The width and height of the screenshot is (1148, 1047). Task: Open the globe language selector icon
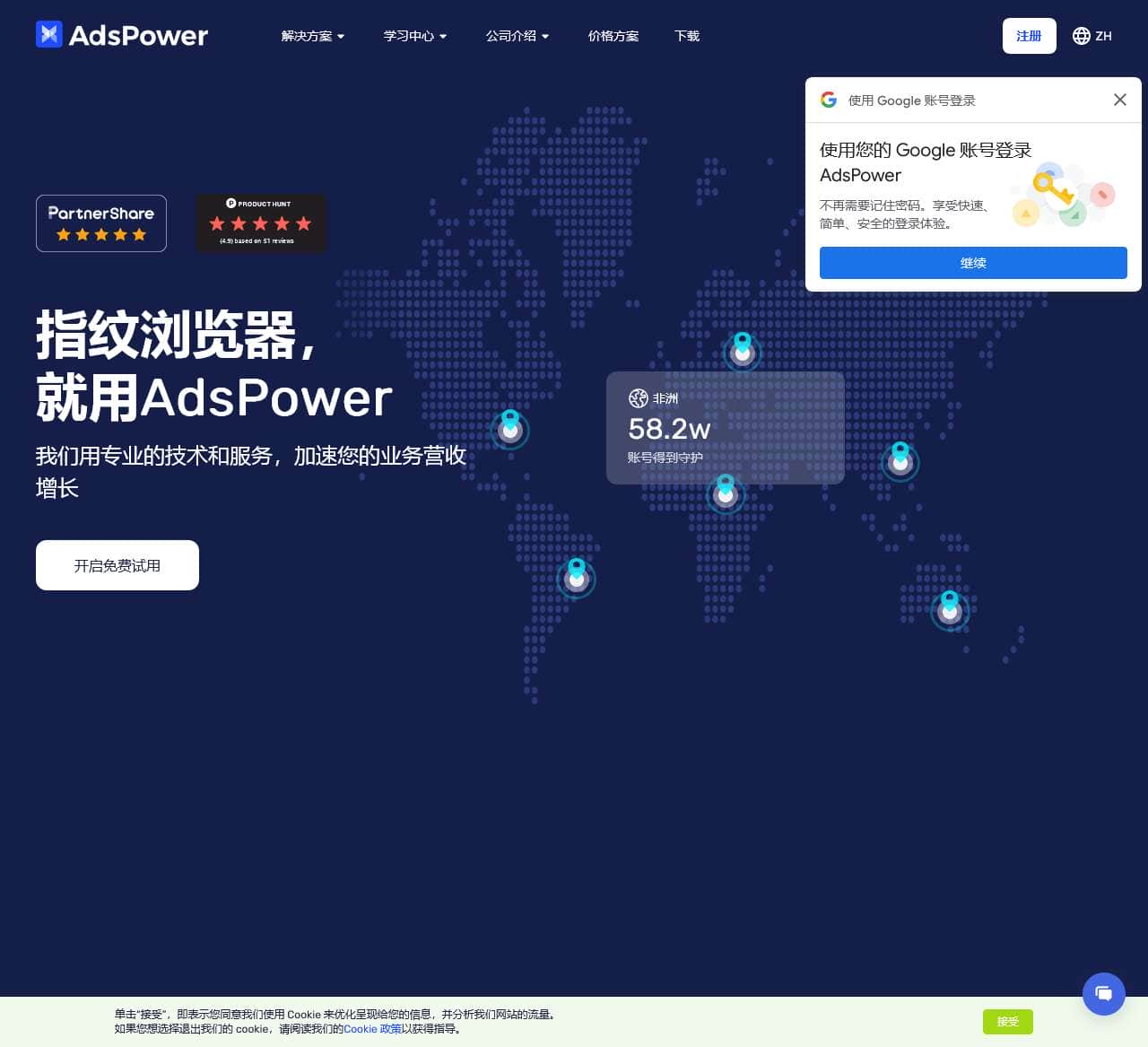(x=1082, y=36)
